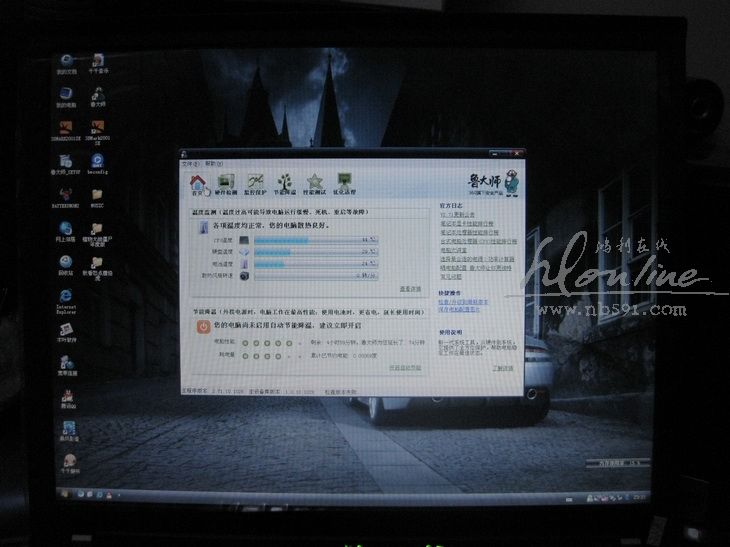Viewport: 730px width, 547px height.
Task: Open 千千音乐 desktop shortcut
Action: pos(98,64)
